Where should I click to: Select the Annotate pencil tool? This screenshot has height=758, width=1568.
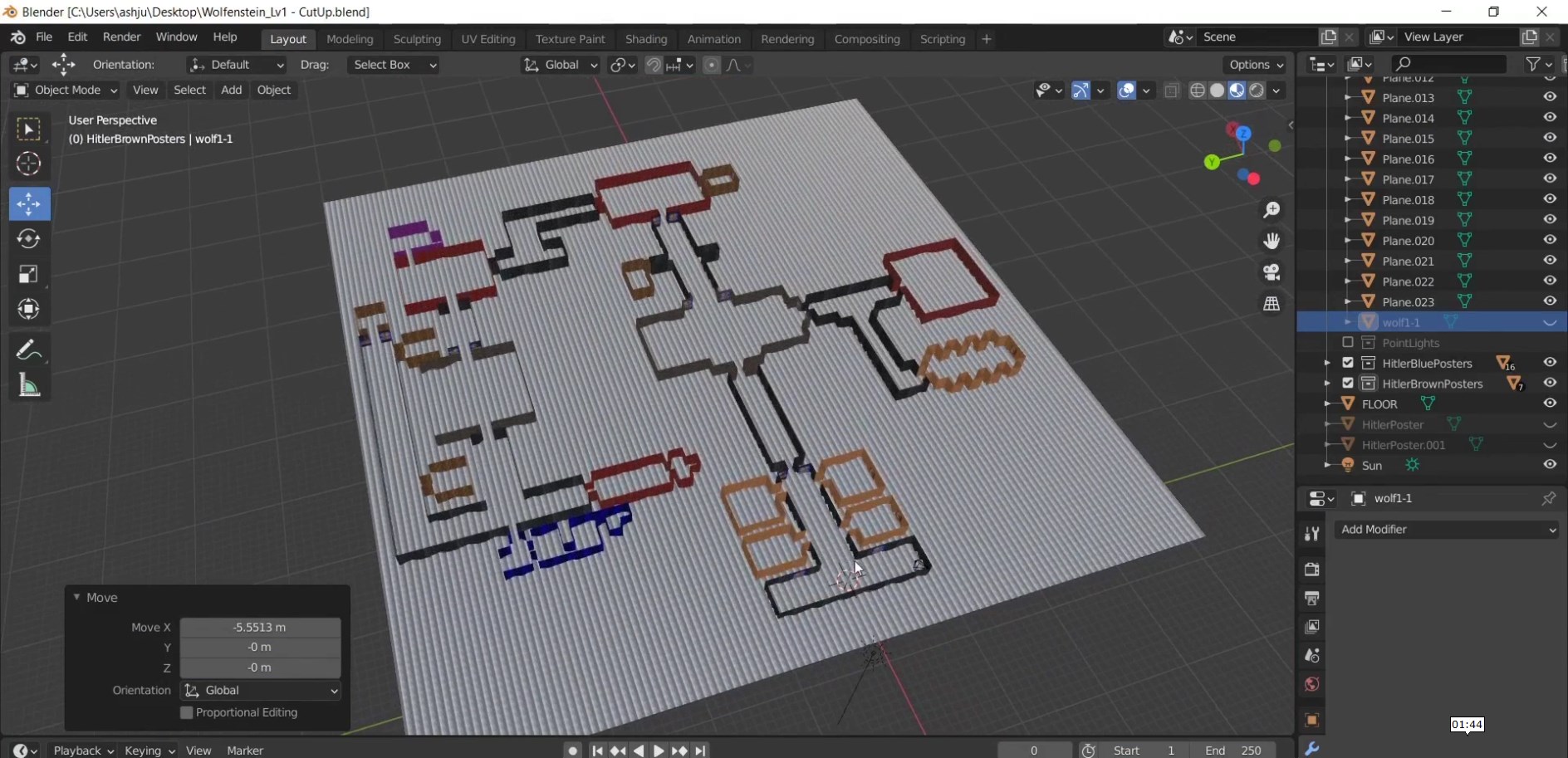click(29, 350)
